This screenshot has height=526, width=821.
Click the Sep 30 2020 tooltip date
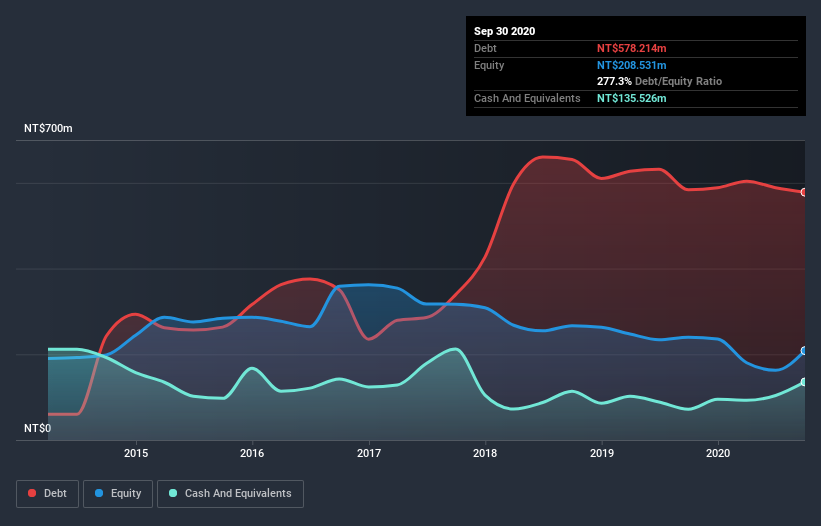coord(505,31)
